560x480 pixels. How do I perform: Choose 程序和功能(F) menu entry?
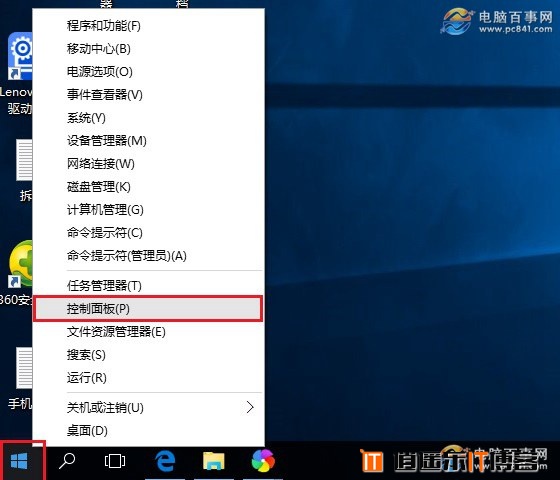[x=148, y=26]
